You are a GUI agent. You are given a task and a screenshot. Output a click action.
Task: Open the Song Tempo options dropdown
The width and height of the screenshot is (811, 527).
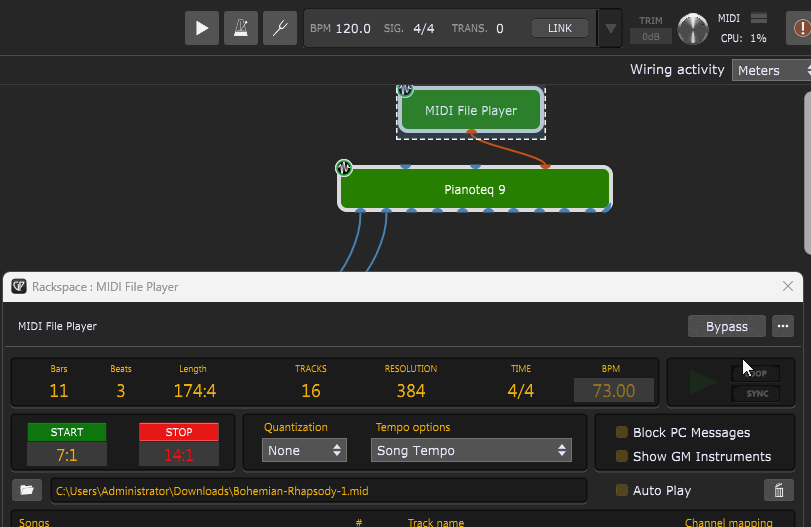(471, 450)
